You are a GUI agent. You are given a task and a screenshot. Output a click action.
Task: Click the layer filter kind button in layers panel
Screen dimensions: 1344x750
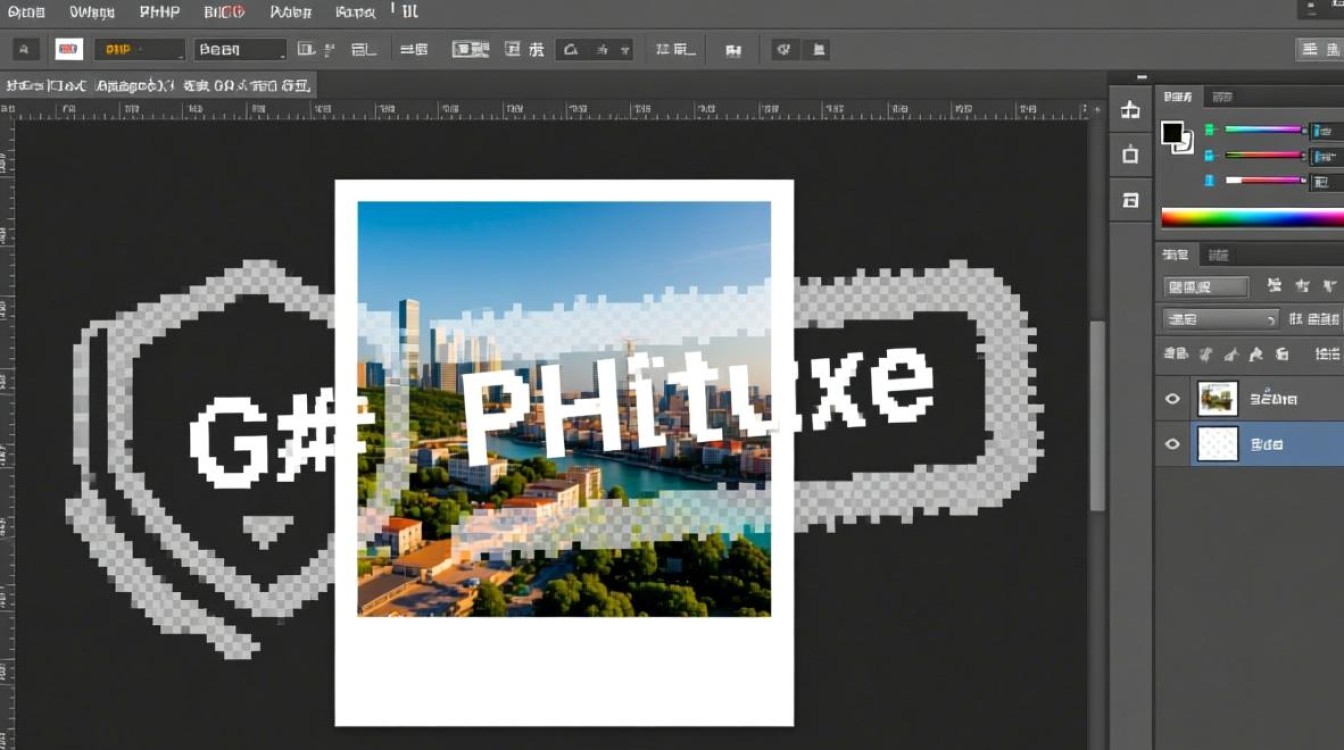pos(1206,287)
